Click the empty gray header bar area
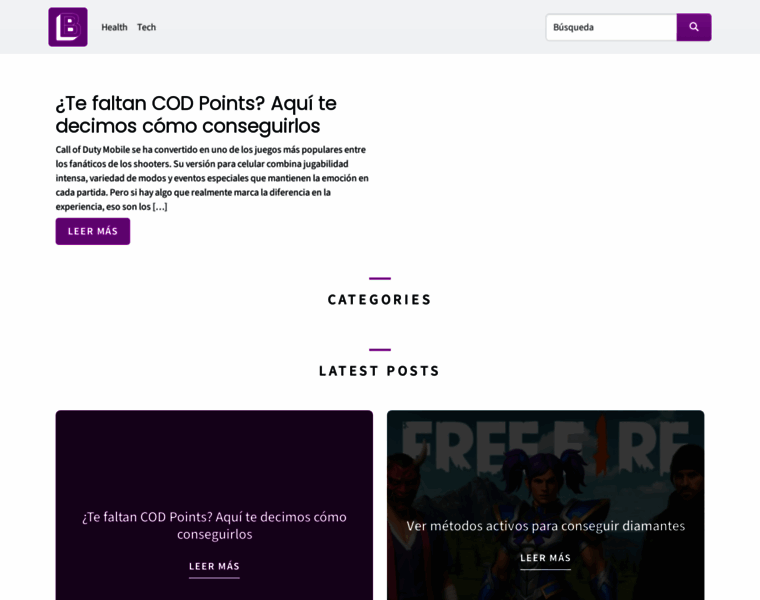 pos(350,27)
